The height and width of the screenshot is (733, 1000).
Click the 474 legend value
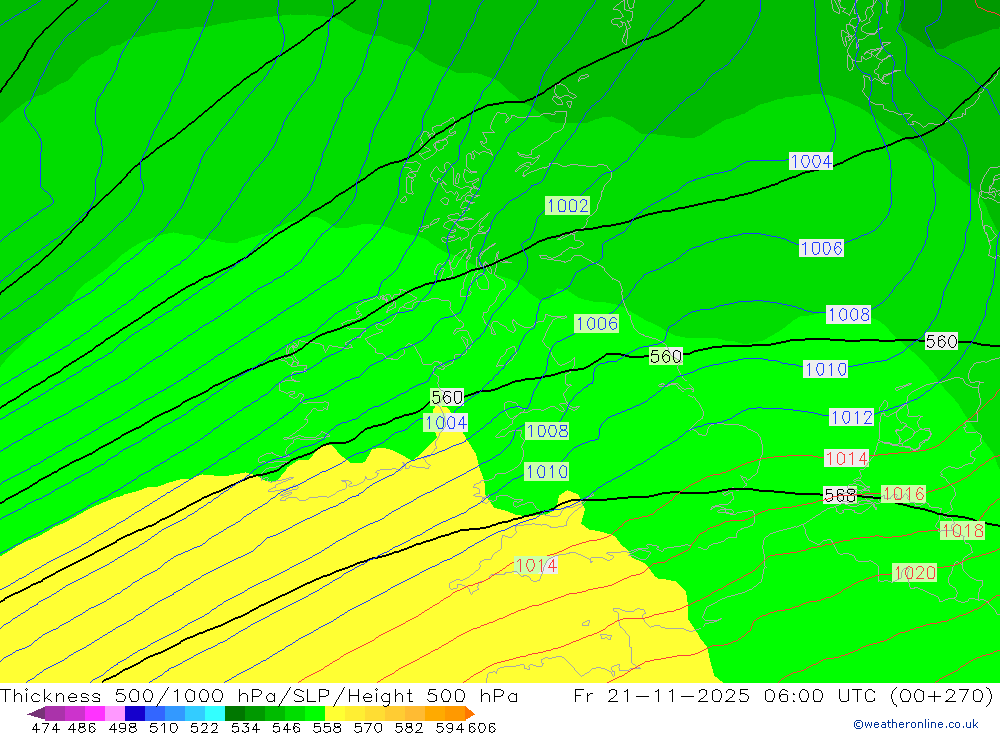[45, 727]
